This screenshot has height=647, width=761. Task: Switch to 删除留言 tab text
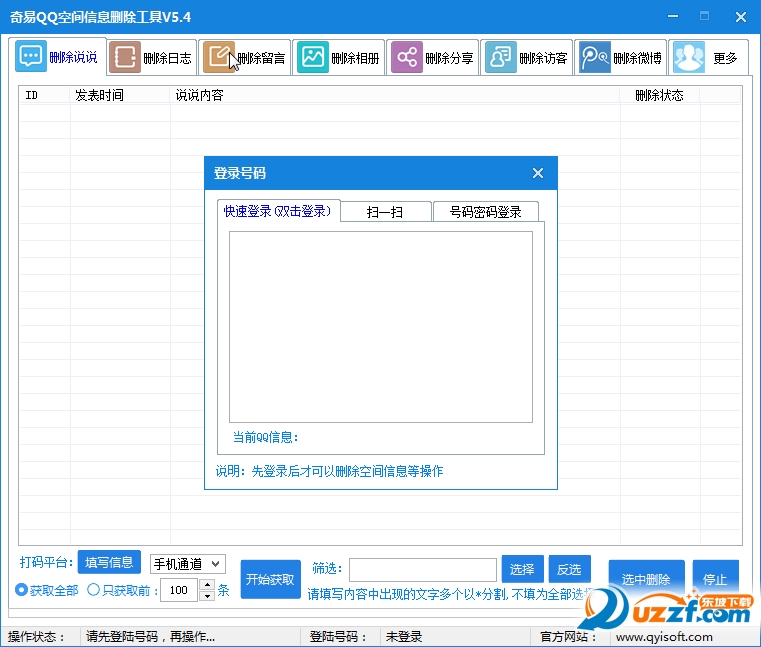click(x=261, y=59)
